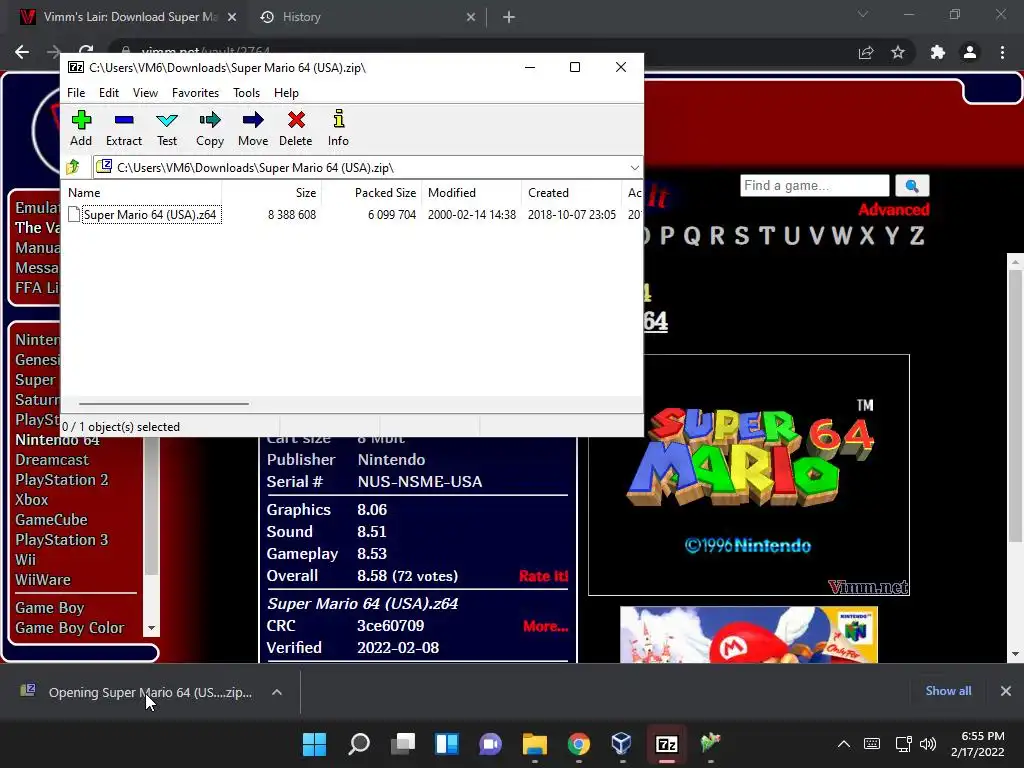Viewport: 1024px width, 768px height.
Task: Open the Chat taskbar icon
Action: [x=490, y=744]
